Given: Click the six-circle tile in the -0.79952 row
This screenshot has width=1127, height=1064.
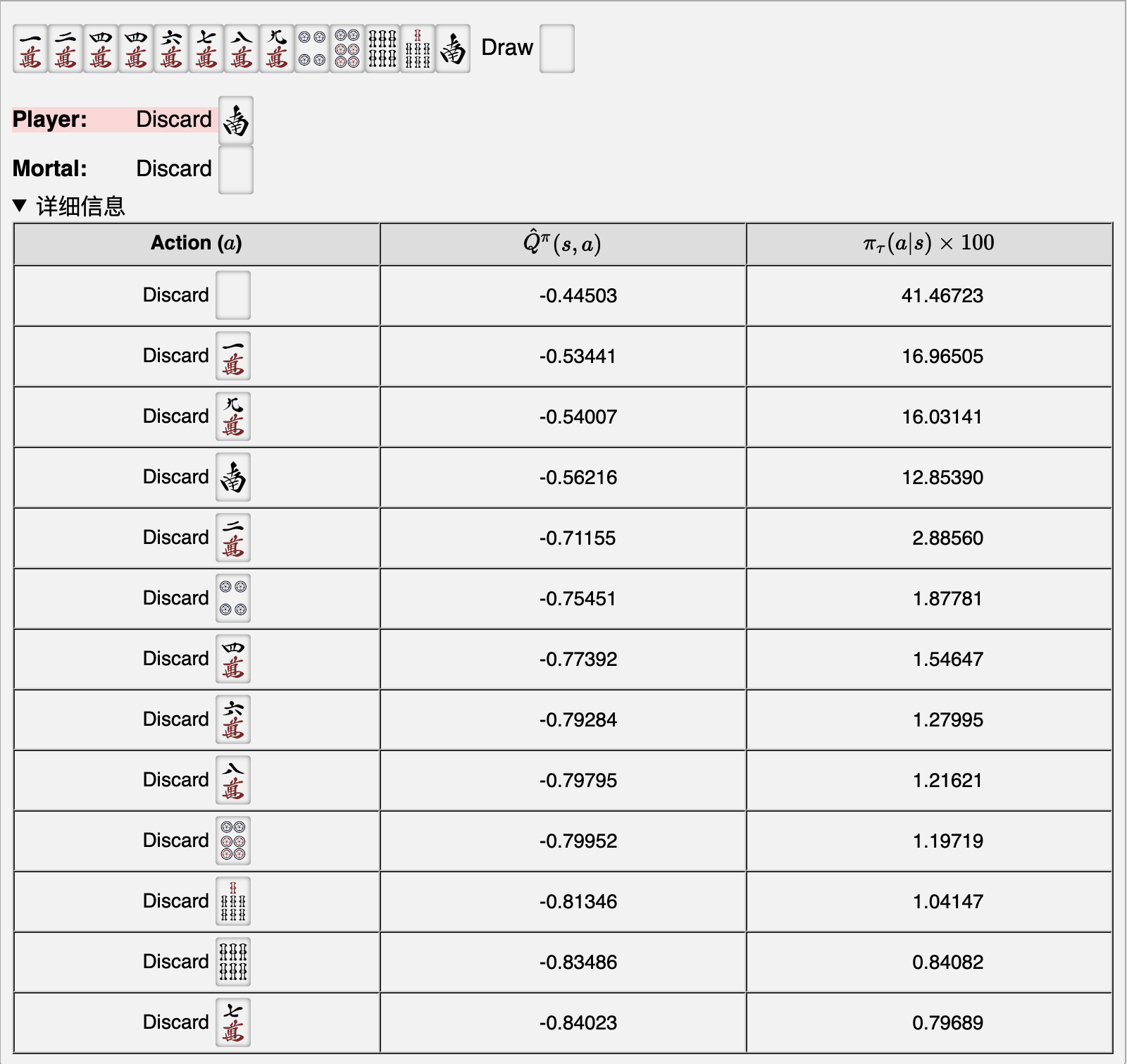Looking at the screenshot, I should point(233,841).
